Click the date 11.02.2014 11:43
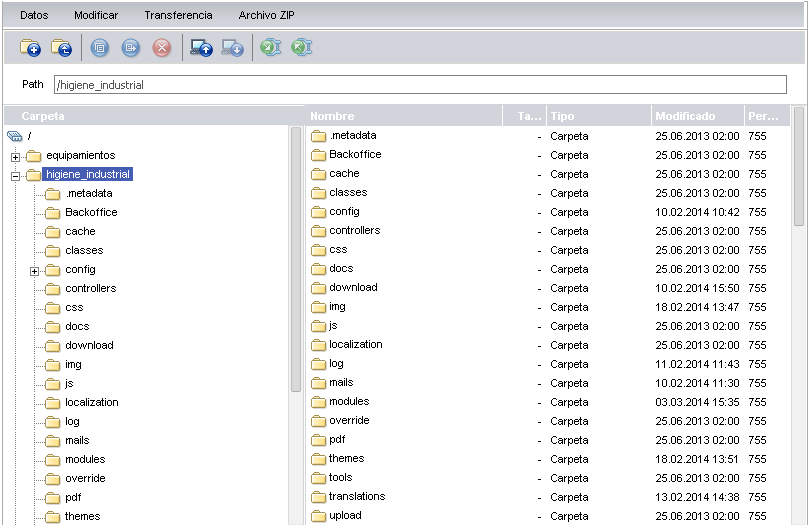Image resolution: width=811 pixels, height=525 pixels. [x=697, y=364]
